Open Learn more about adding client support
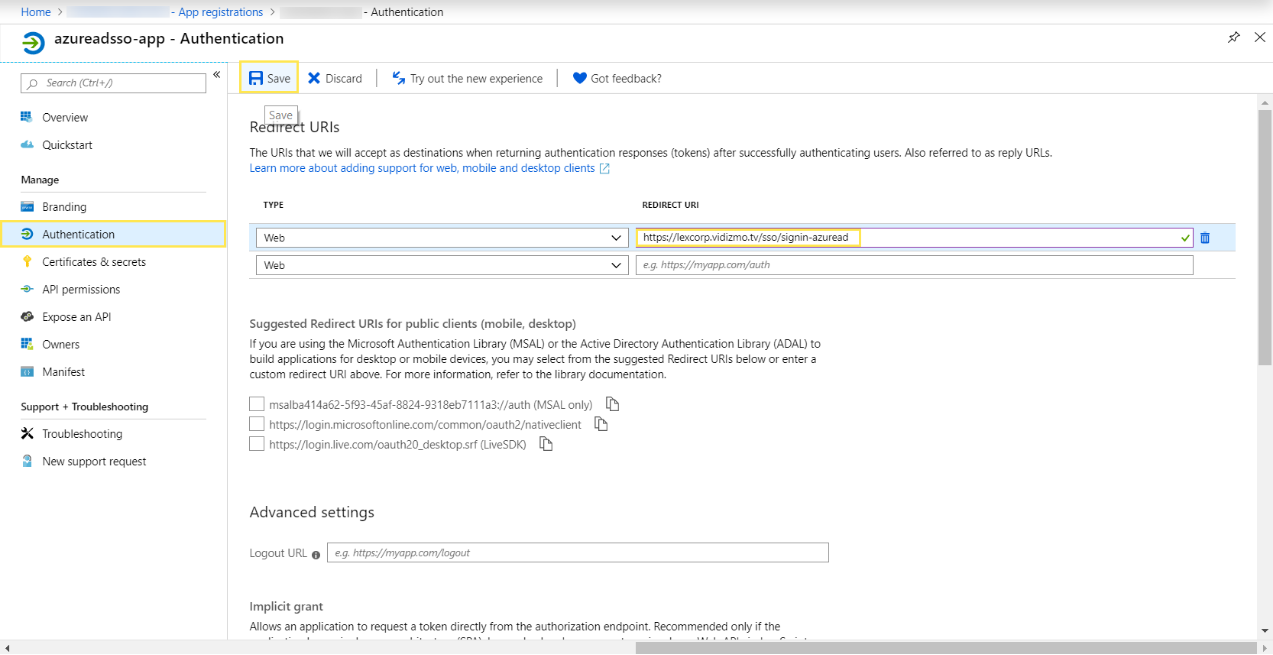This screenshot has height=655, width=1273. coord(422,168)
